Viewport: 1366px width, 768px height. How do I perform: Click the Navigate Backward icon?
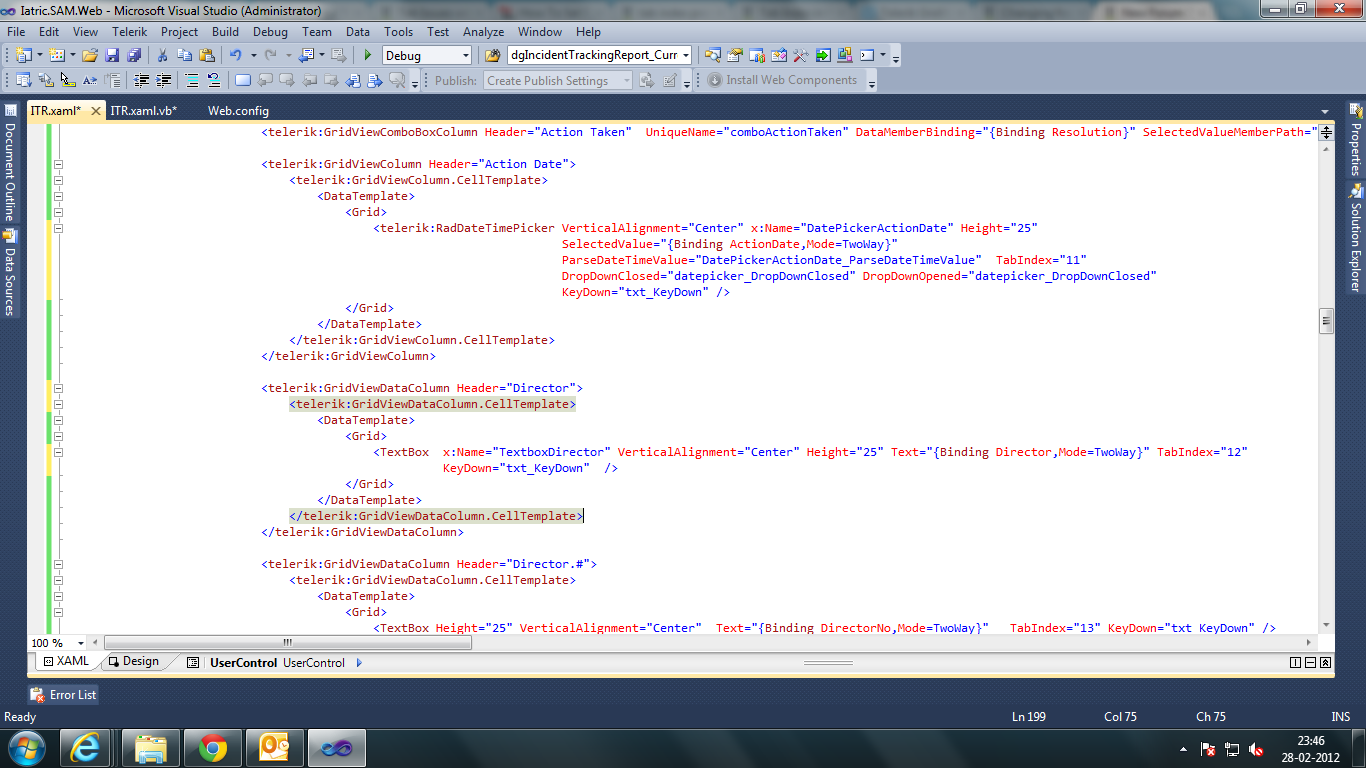(307, 55)
